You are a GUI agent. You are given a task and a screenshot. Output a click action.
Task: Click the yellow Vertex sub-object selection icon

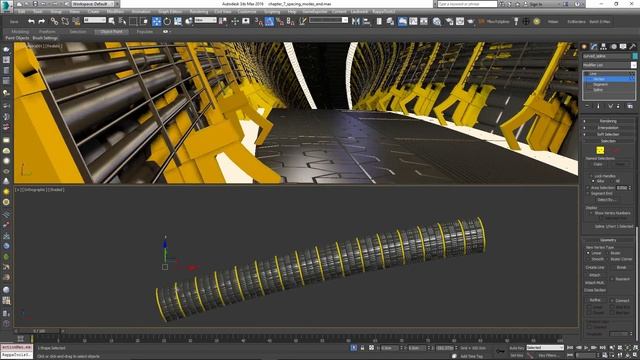pos(600,151)
